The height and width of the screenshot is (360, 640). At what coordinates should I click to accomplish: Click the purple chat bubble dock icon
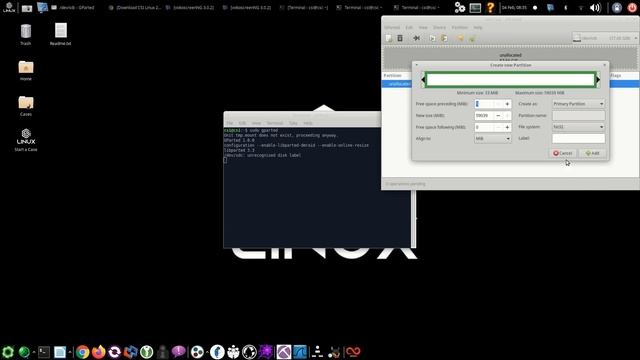pyautogui.click(x=178, y=352)
